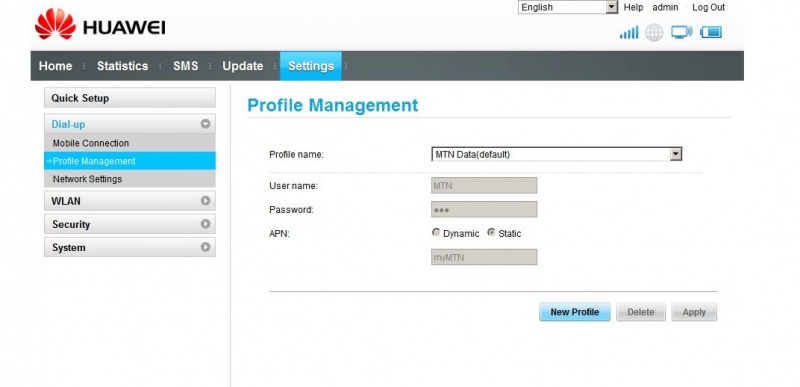
Task: Select the Dynamic APN radio button
Action: [x=436, y=233]
